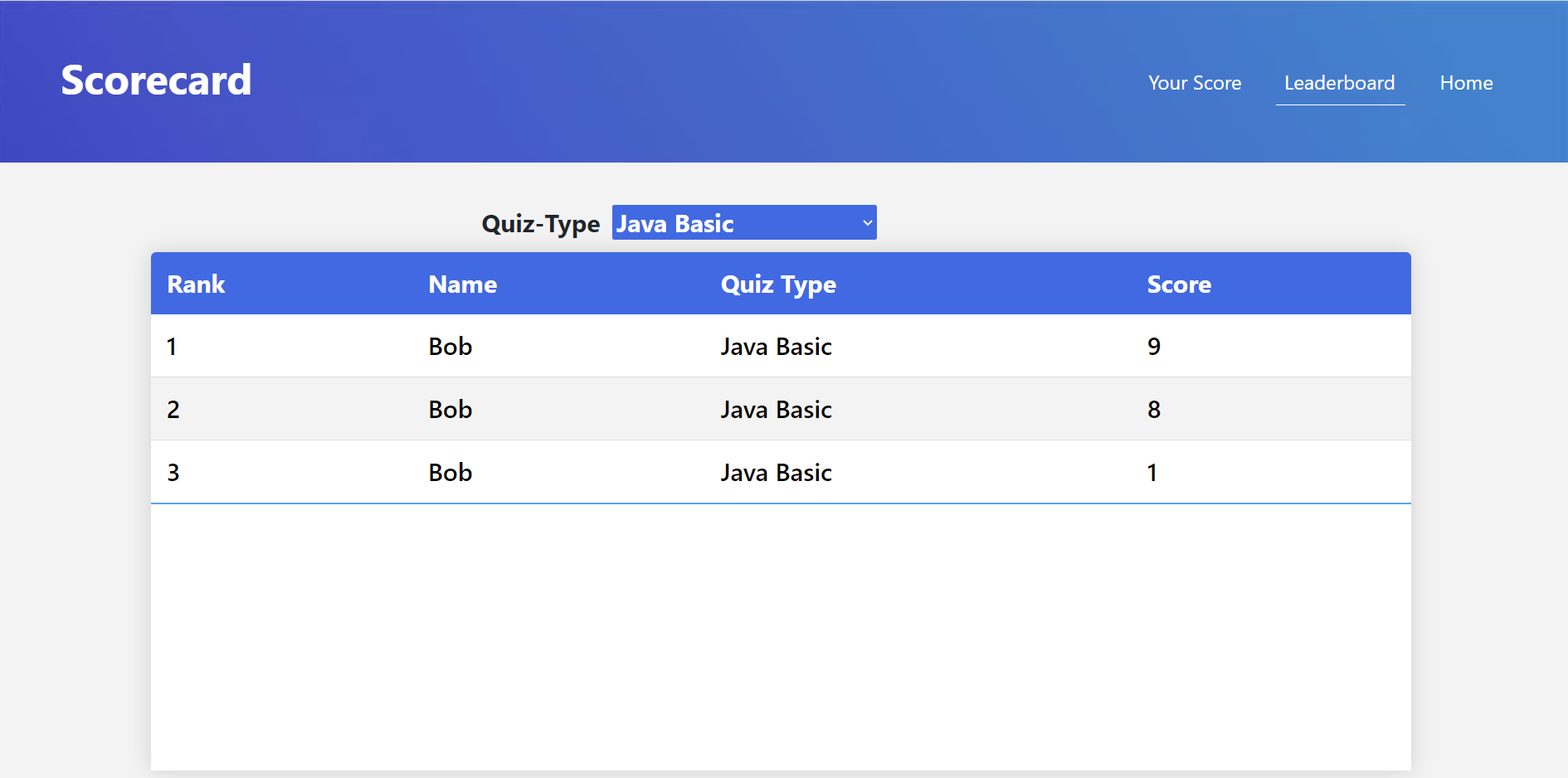This screenshot has height=778, width=1568.
Task: Click Bob's name in rank 3 row
Action: point(450,471)
